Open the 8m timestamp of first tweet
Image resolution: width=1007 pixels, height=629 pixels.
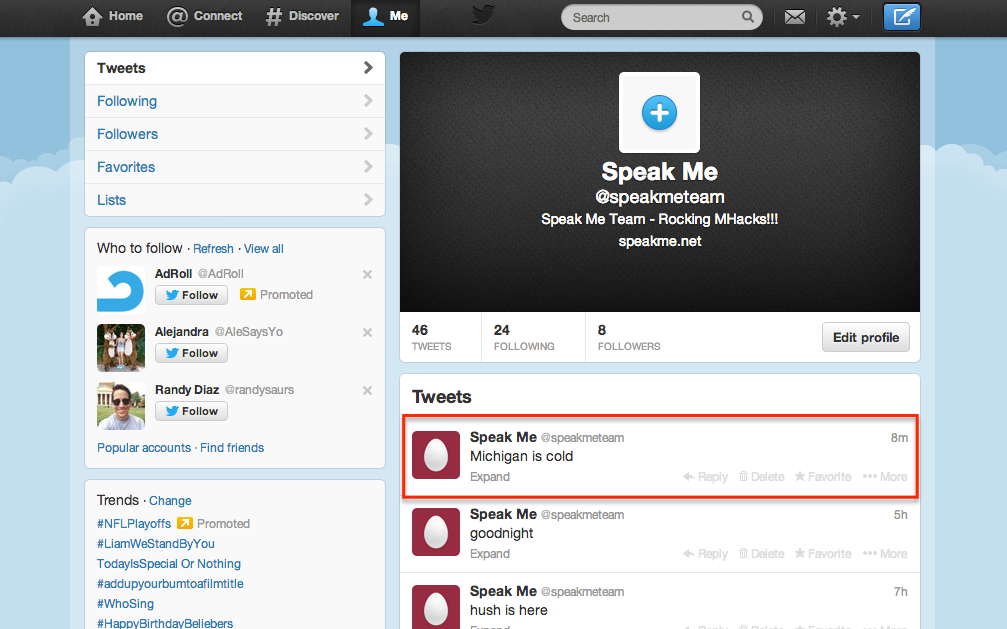point(899,438)
